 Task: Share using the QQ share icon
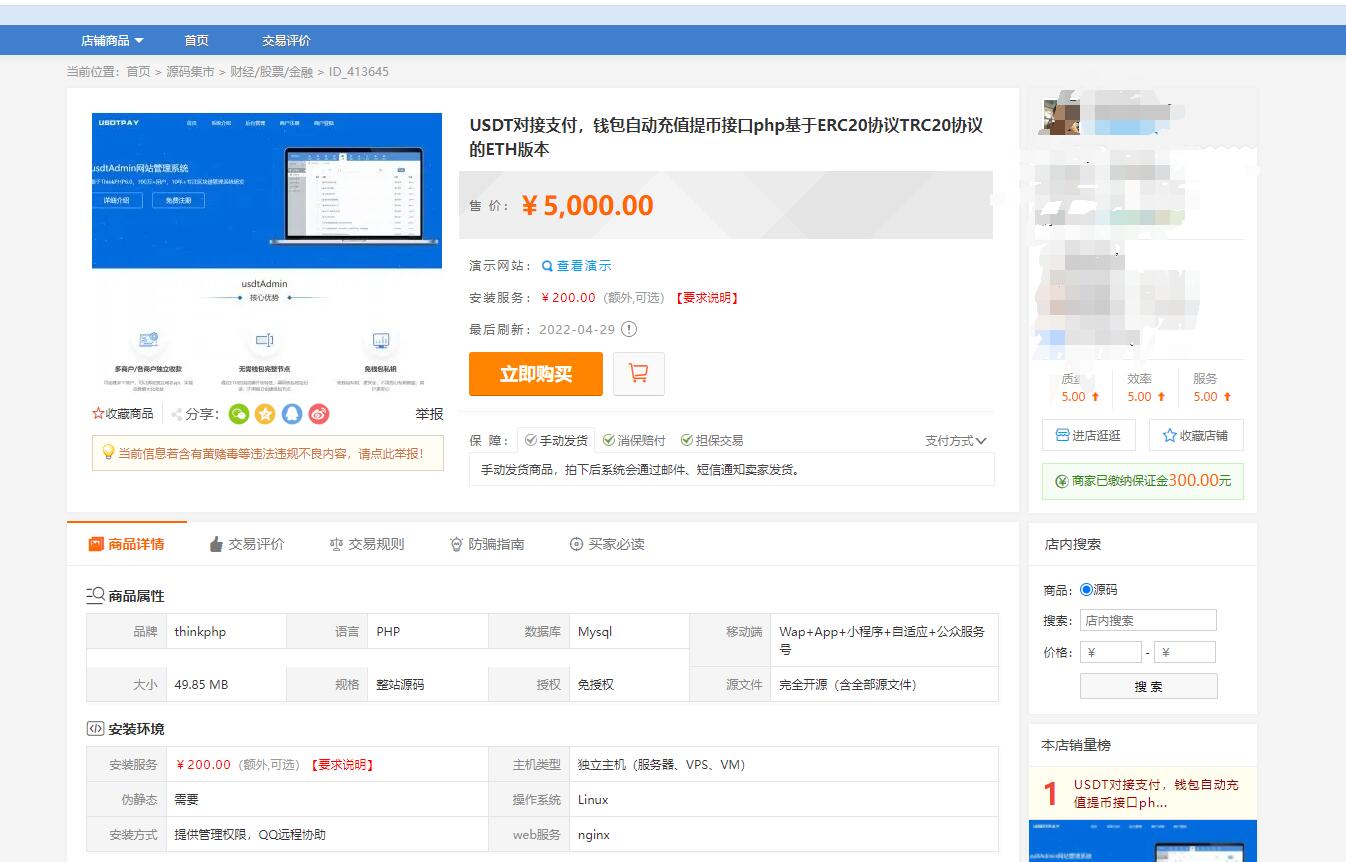click(290, 413)
